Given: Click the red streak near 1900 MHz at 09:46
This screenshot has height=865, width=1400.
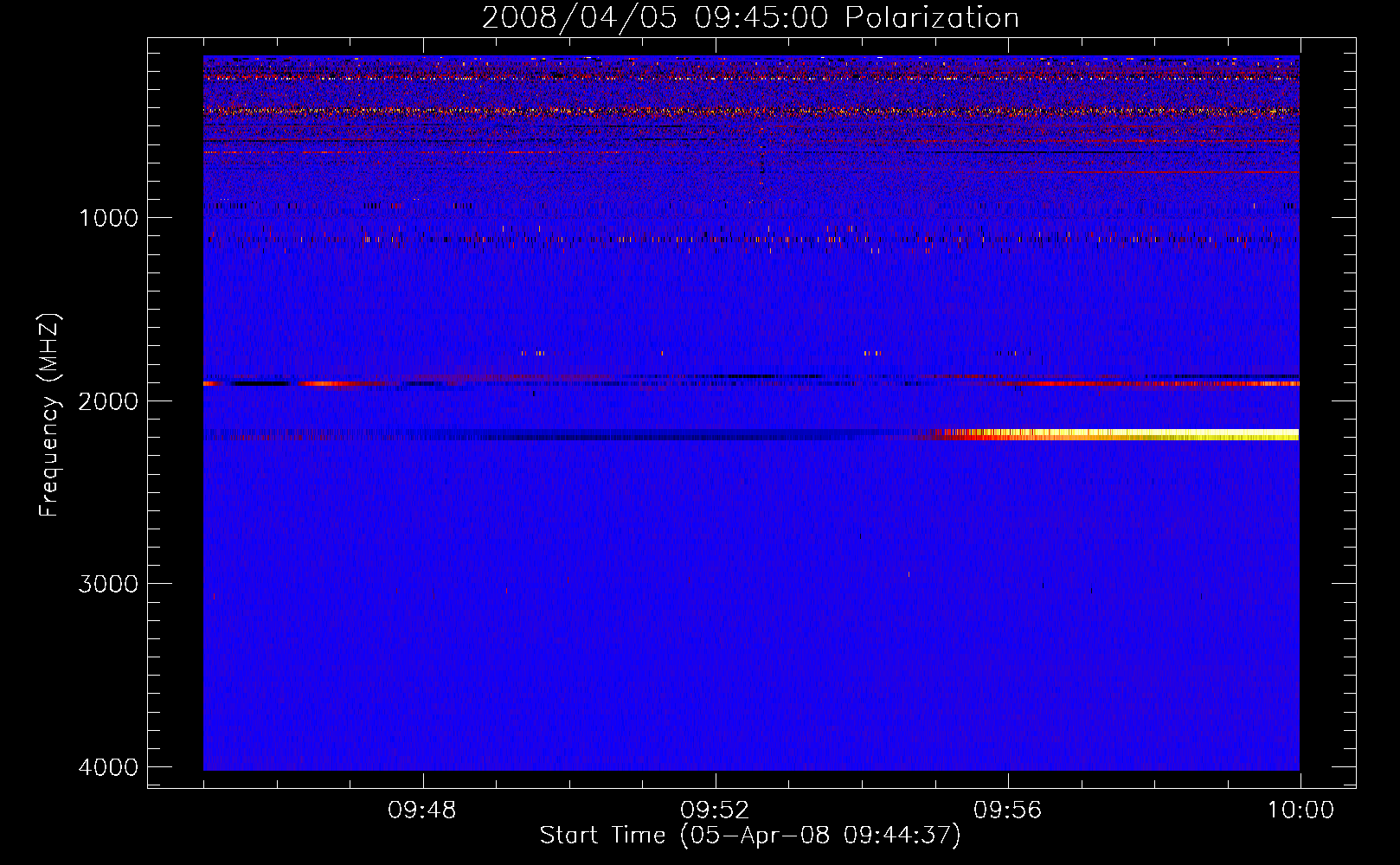Looking at the screenshot, I should (329, 383).
